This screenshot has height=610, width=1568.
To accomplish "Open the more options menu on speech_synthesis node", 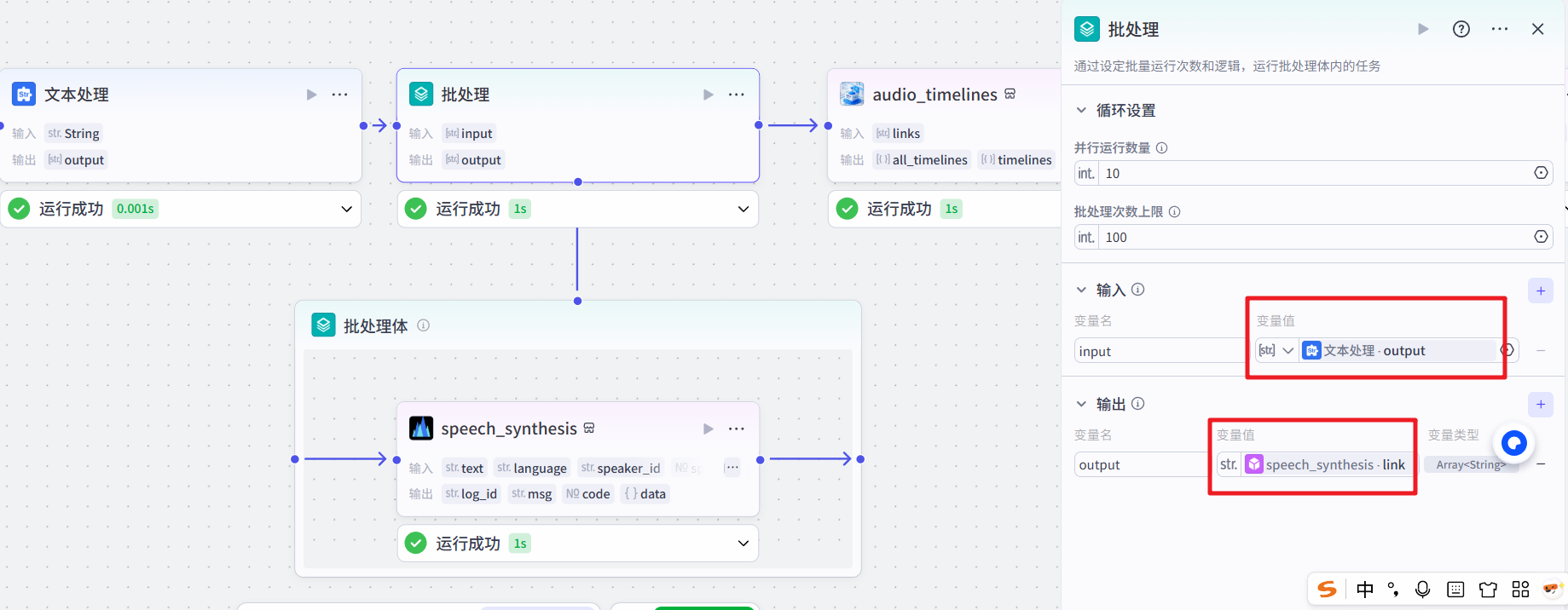I will coord(736,429).
